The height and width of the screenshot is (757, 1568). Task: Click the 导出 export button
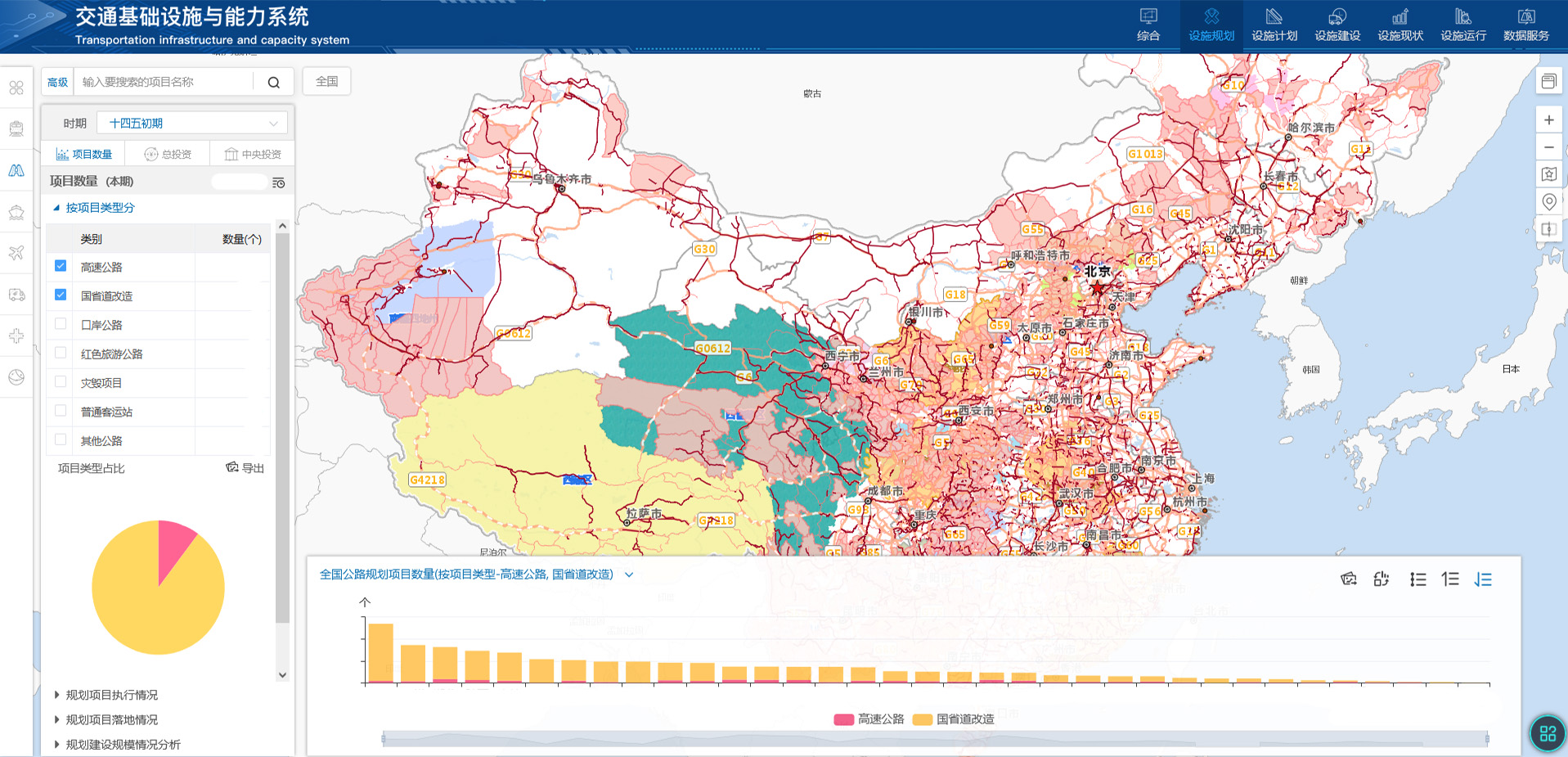point(245,468)
